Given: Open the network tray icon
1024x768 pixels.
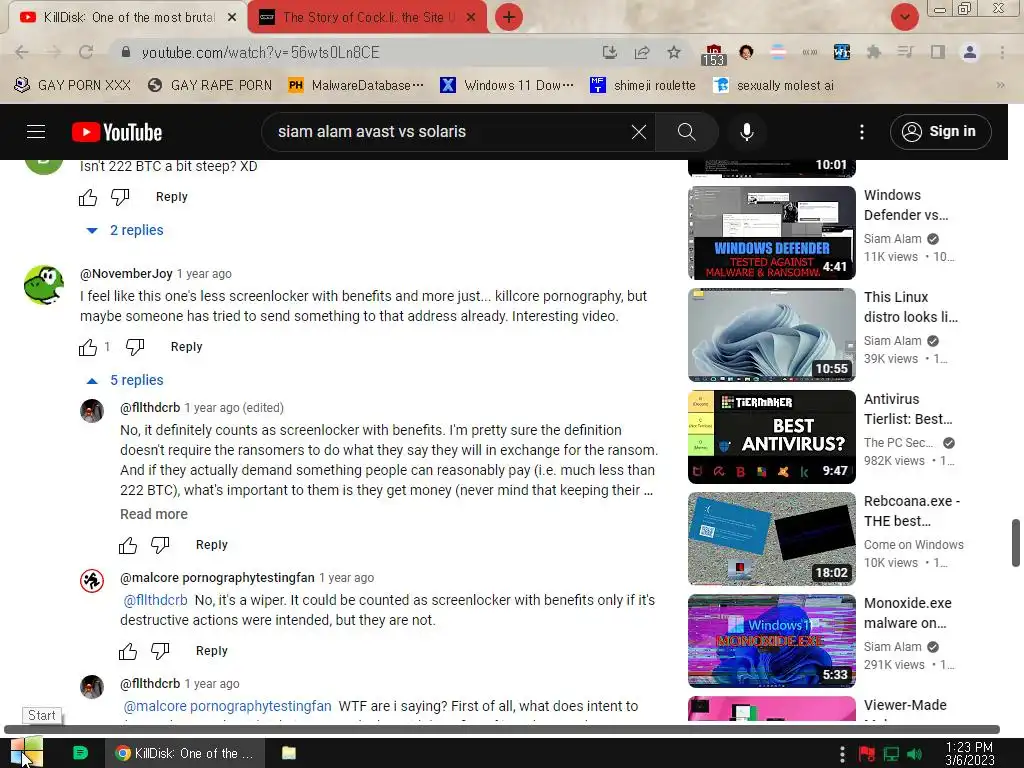Looking at the screenshot, I should pyautogui.click(x=891, y=754).
